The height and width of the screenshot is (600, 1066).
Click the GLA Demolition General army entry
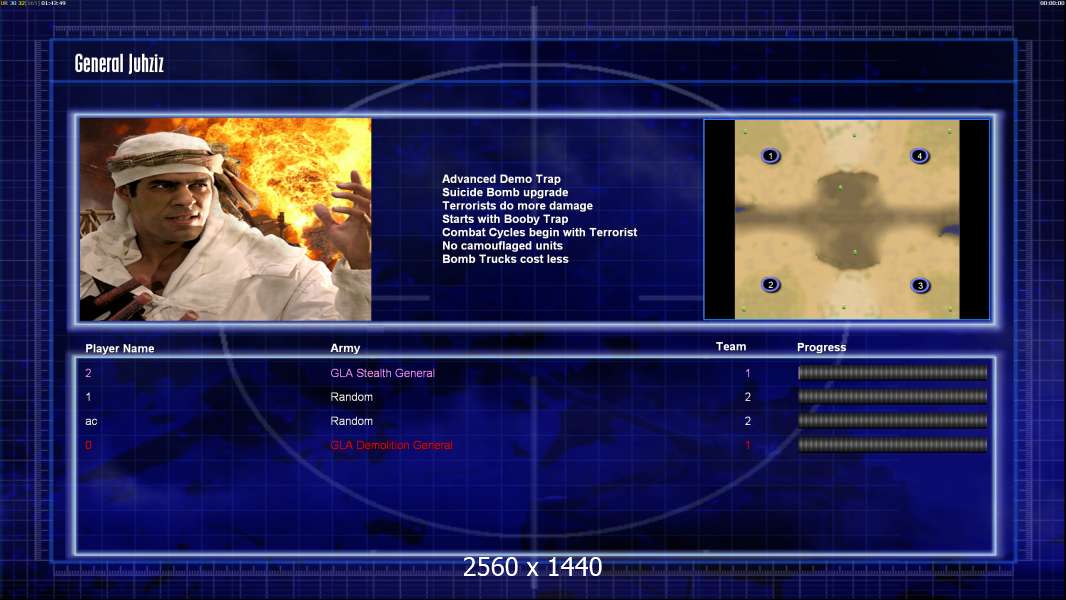391,445
